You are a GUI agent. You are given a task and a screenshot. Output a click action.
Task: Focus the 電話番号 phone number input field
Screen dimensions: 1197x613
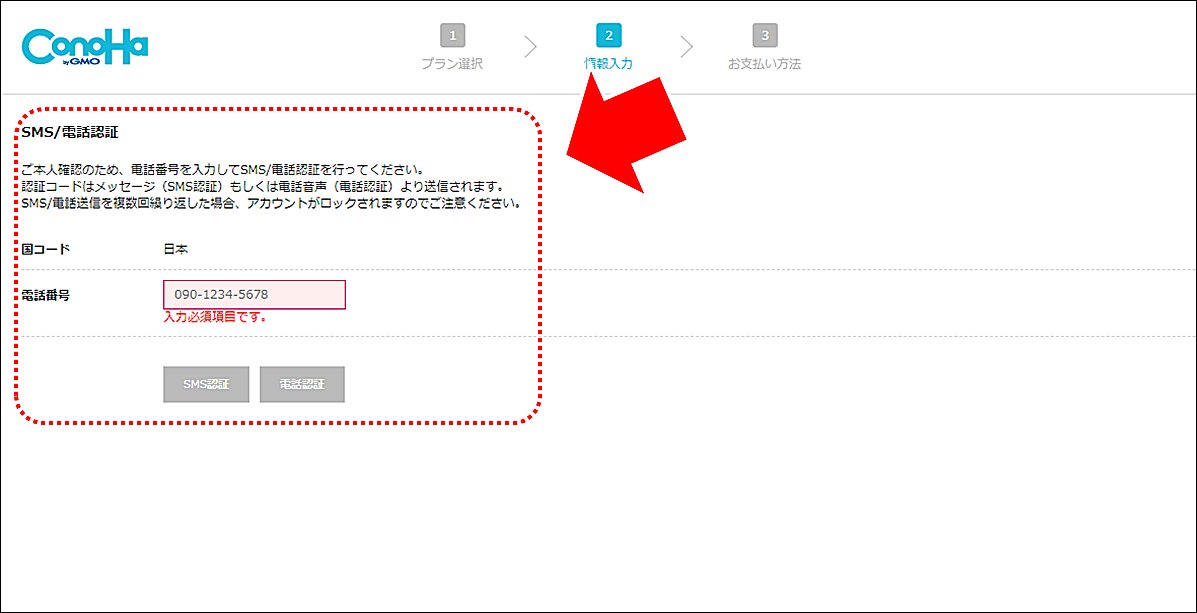point(254,295)
